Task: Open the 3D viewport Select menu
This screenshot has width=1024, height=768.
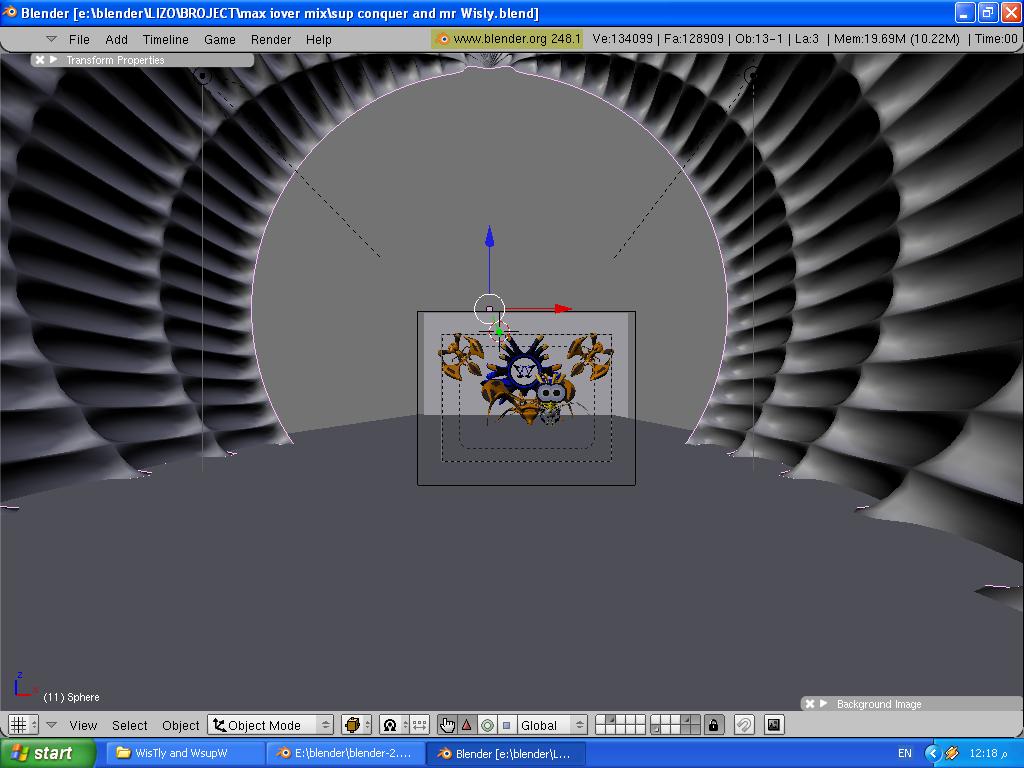Action: pos(129,725)
